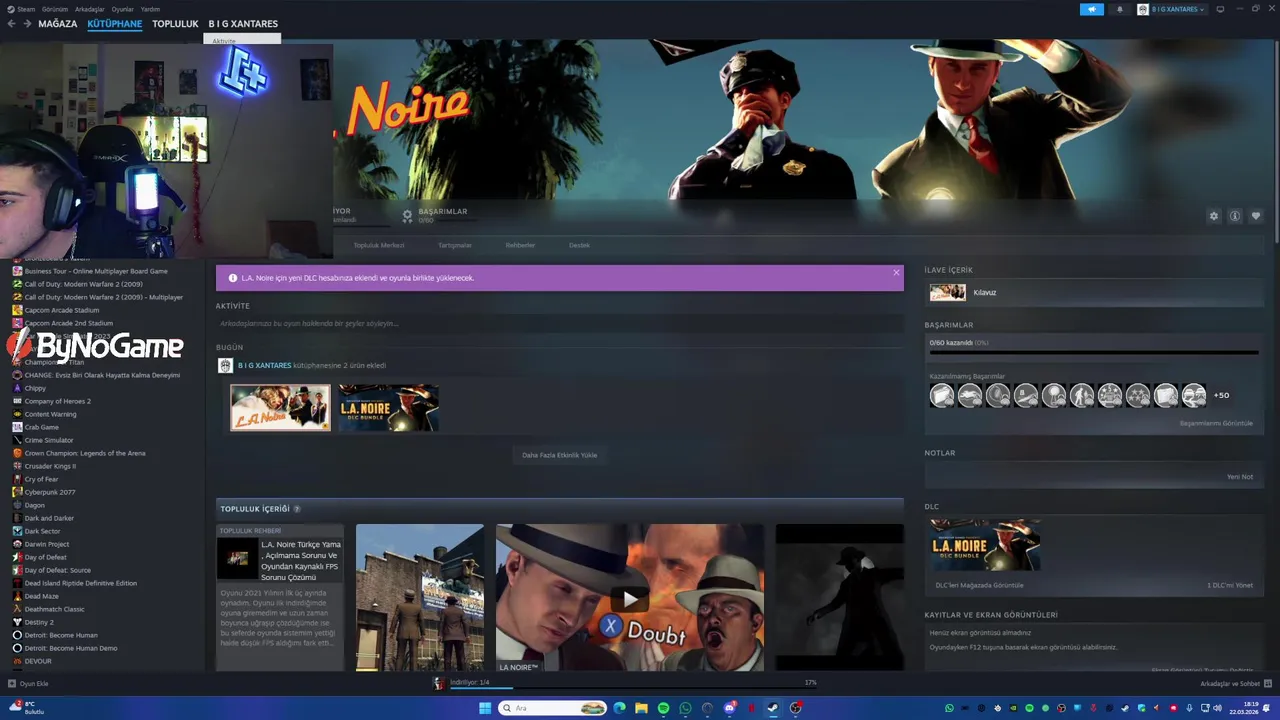Open the Görünüm menu
The width and height of the screenshot is (1280, 720).
click(x=56, y=9)
